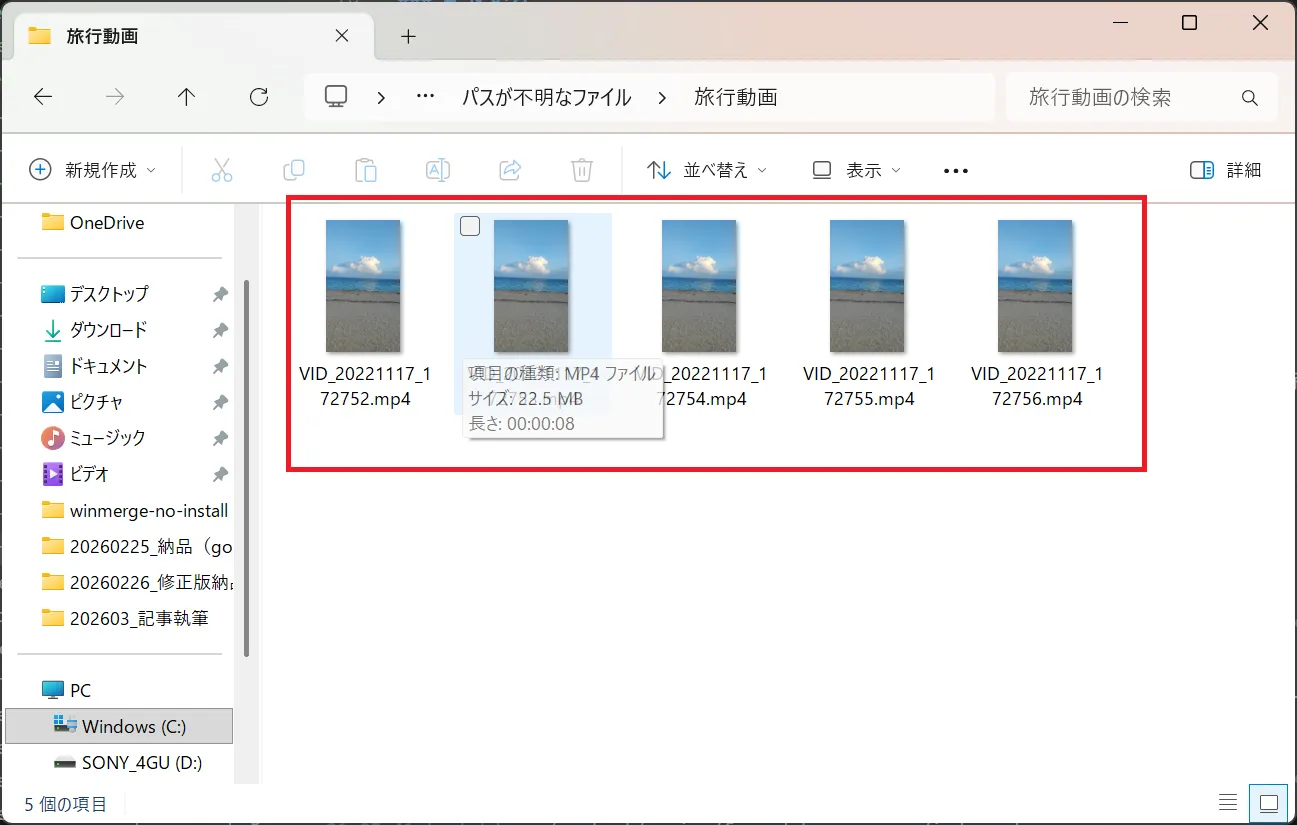The image size is (1297, 825).
Task: Click the Share icon on the toolbar
Action: coord(510,170)
